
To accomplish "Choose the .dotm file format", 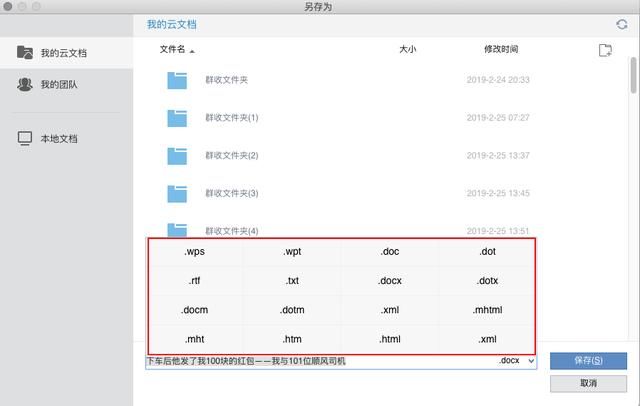I will [x=292, y=310].
